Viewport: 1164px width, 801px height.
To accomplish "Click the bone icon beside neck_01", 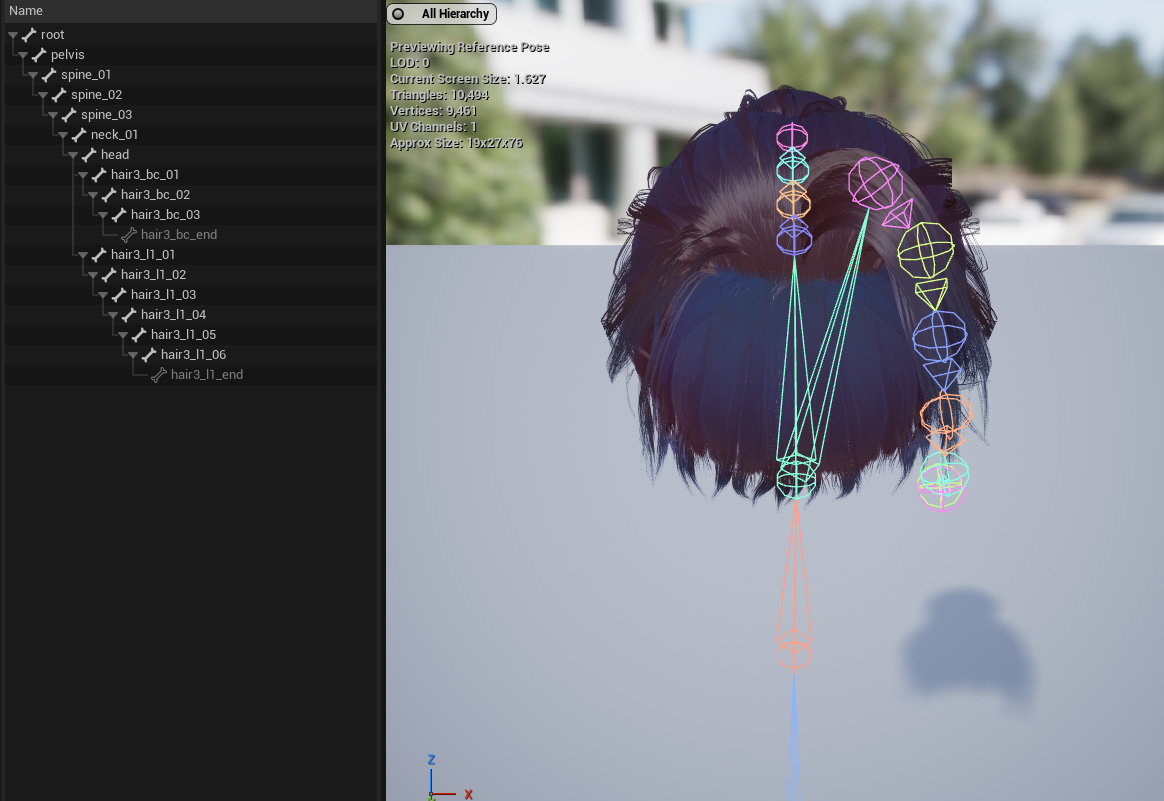I will point(79,135).
